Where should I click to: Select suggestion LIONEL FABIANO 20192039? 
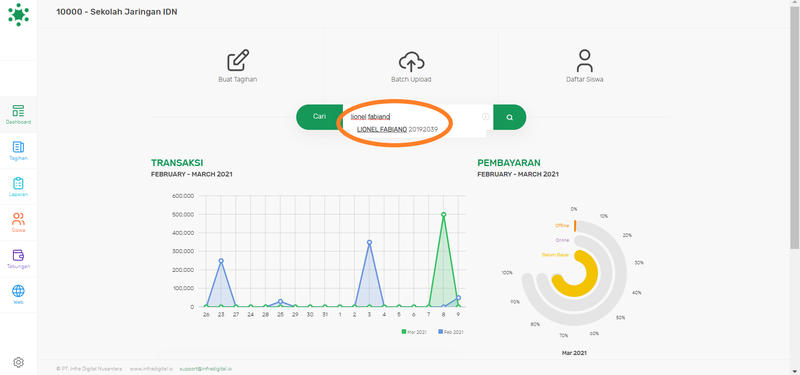pyautogui.click(x=397, y=130)
